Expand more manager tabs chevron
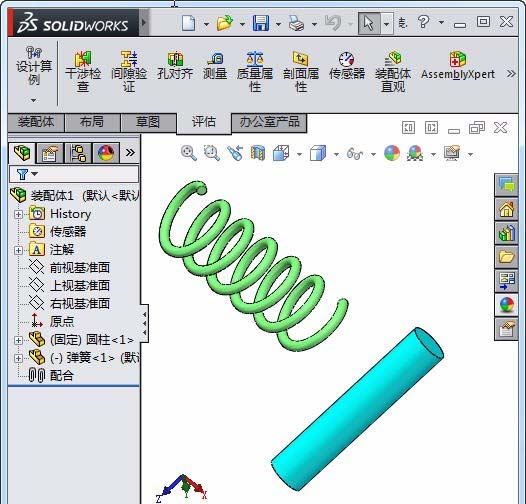526x504 pixels. click(130, 153)
